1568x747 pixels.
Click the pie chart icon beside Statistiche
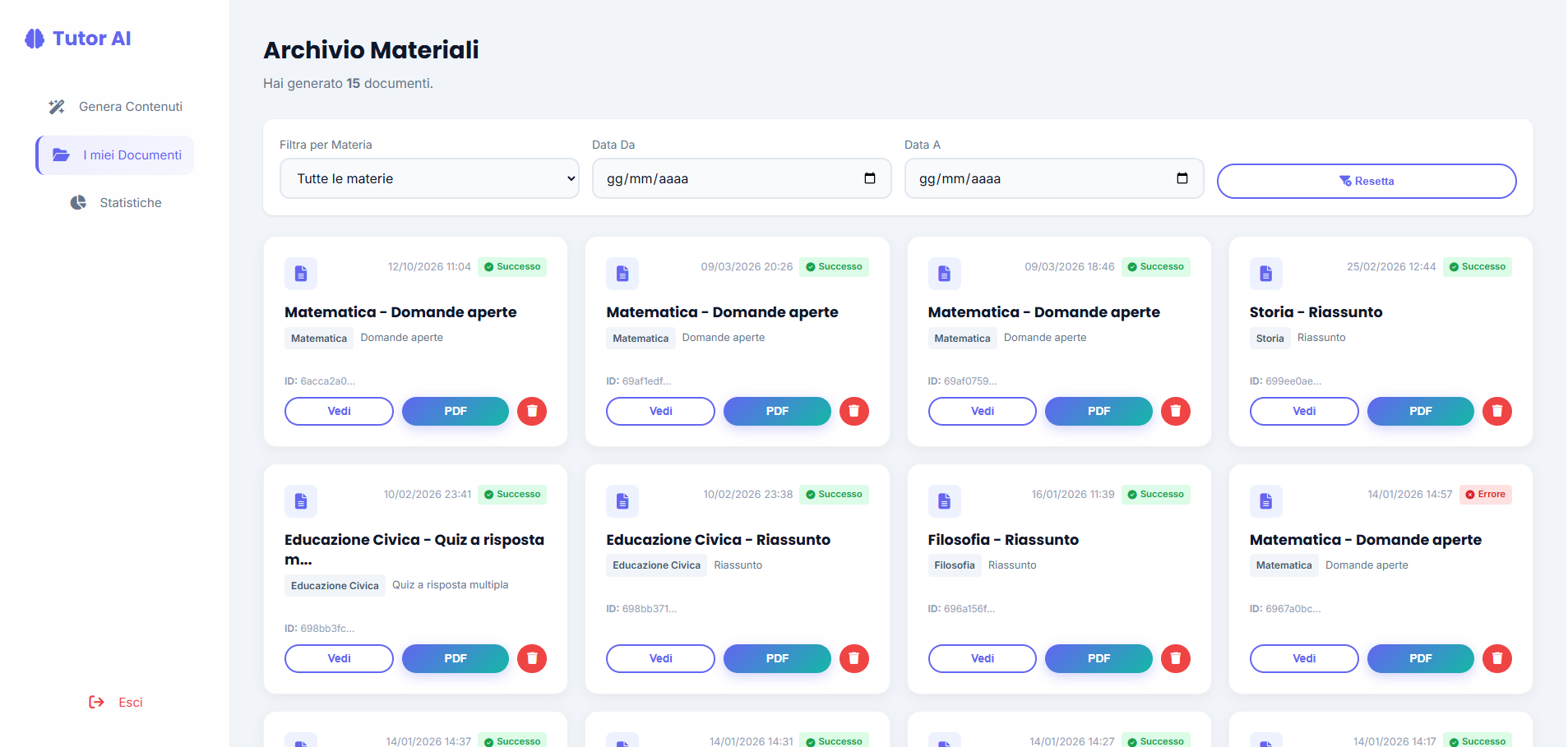[x=78, y=202]
